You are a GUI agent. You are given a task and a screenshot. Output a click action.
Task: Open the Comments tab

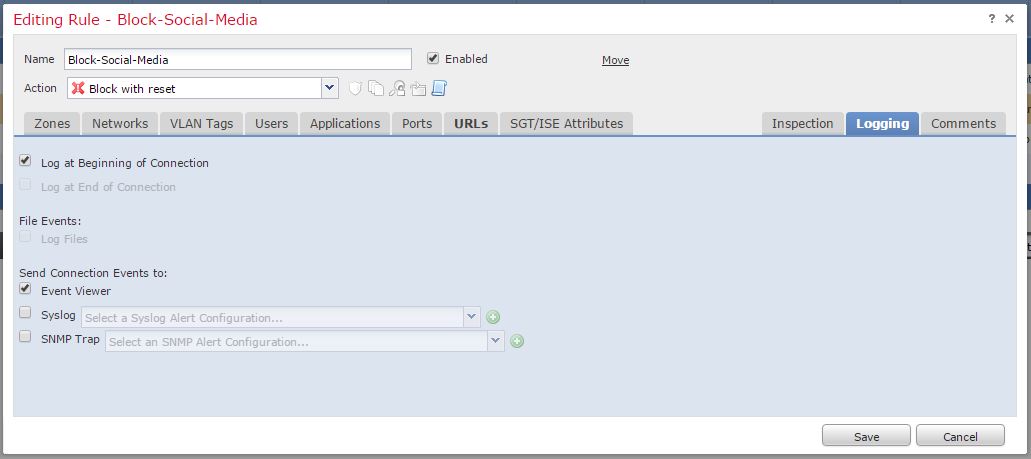pyautogui.click(x=963, y=124)
